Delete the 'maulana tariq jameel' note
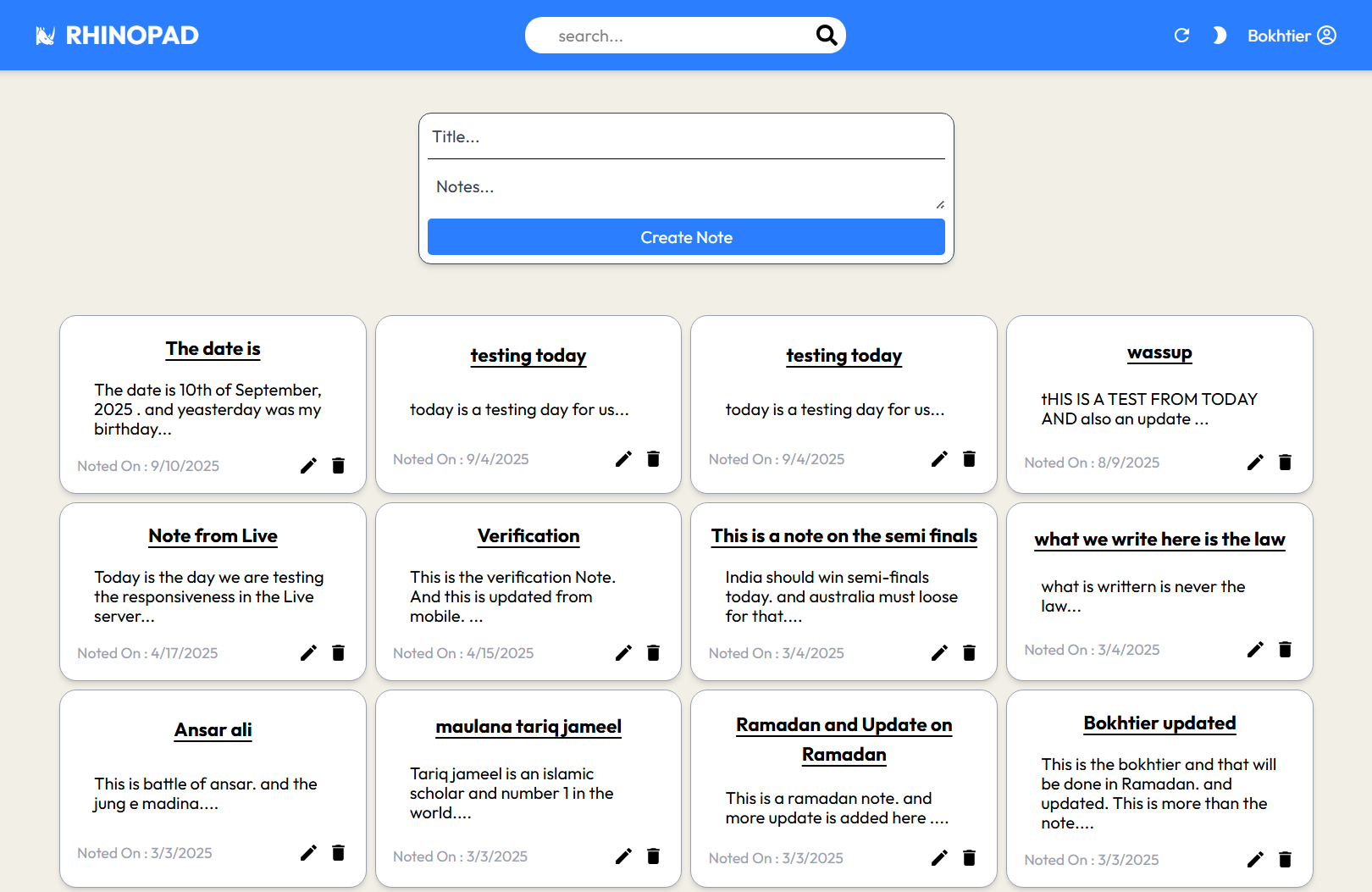1372x892 pixels. point(653,856)
